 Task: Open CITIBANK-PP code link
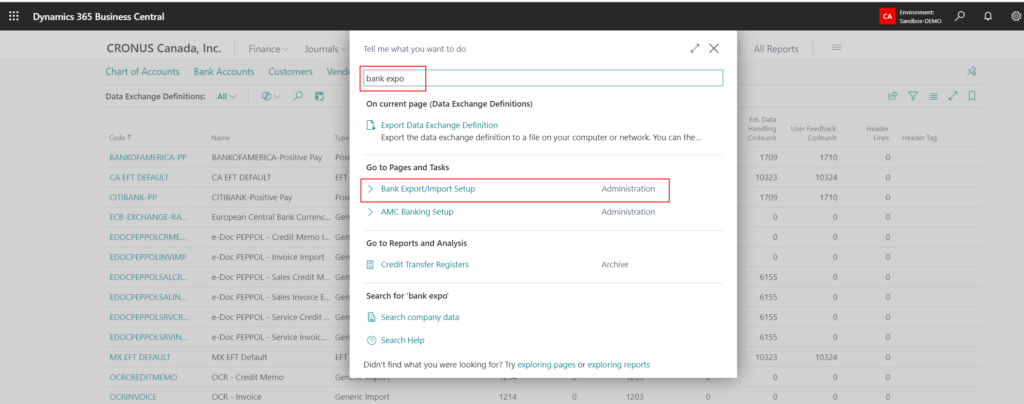click(x=133, y=197)
